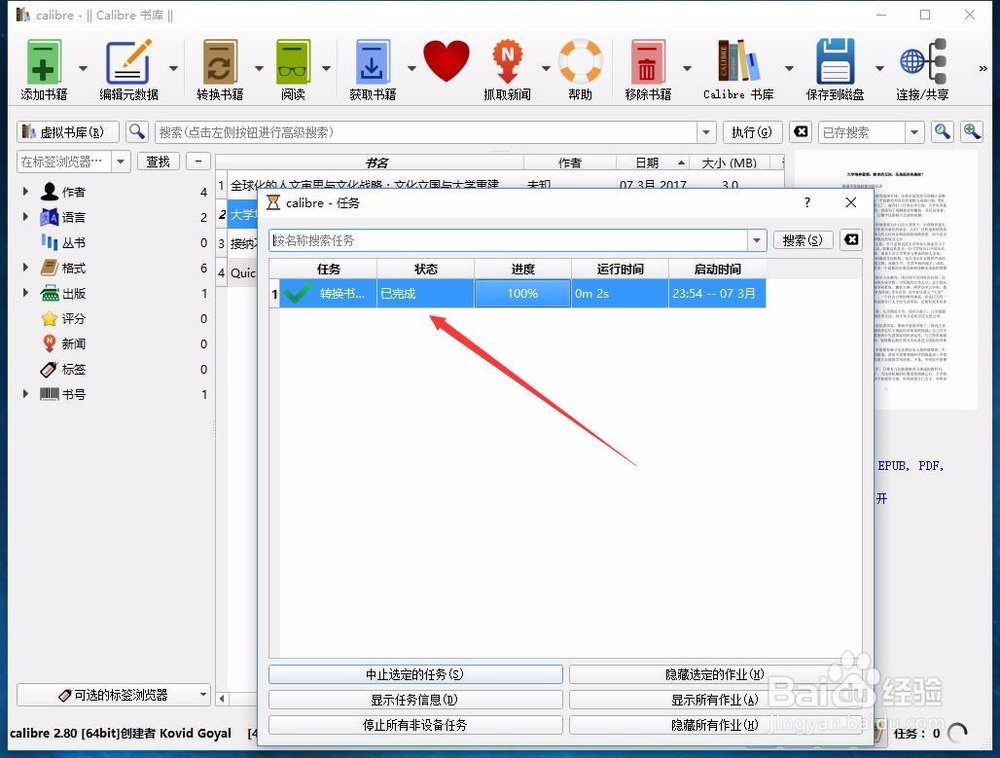Click Save to disk floppy icon

click(x=835, y=61)
